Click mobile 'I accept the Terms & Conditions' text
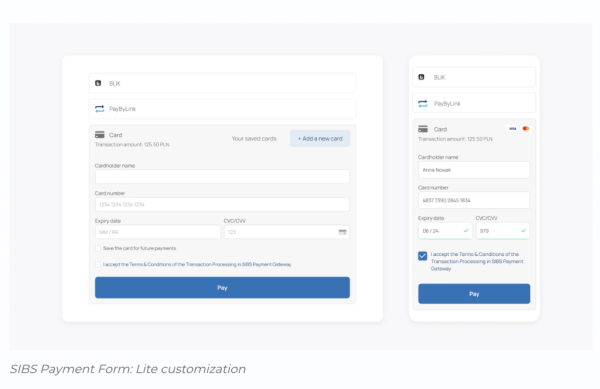The height and width of the screenshot is (389, 600). (x=477, y=261)
